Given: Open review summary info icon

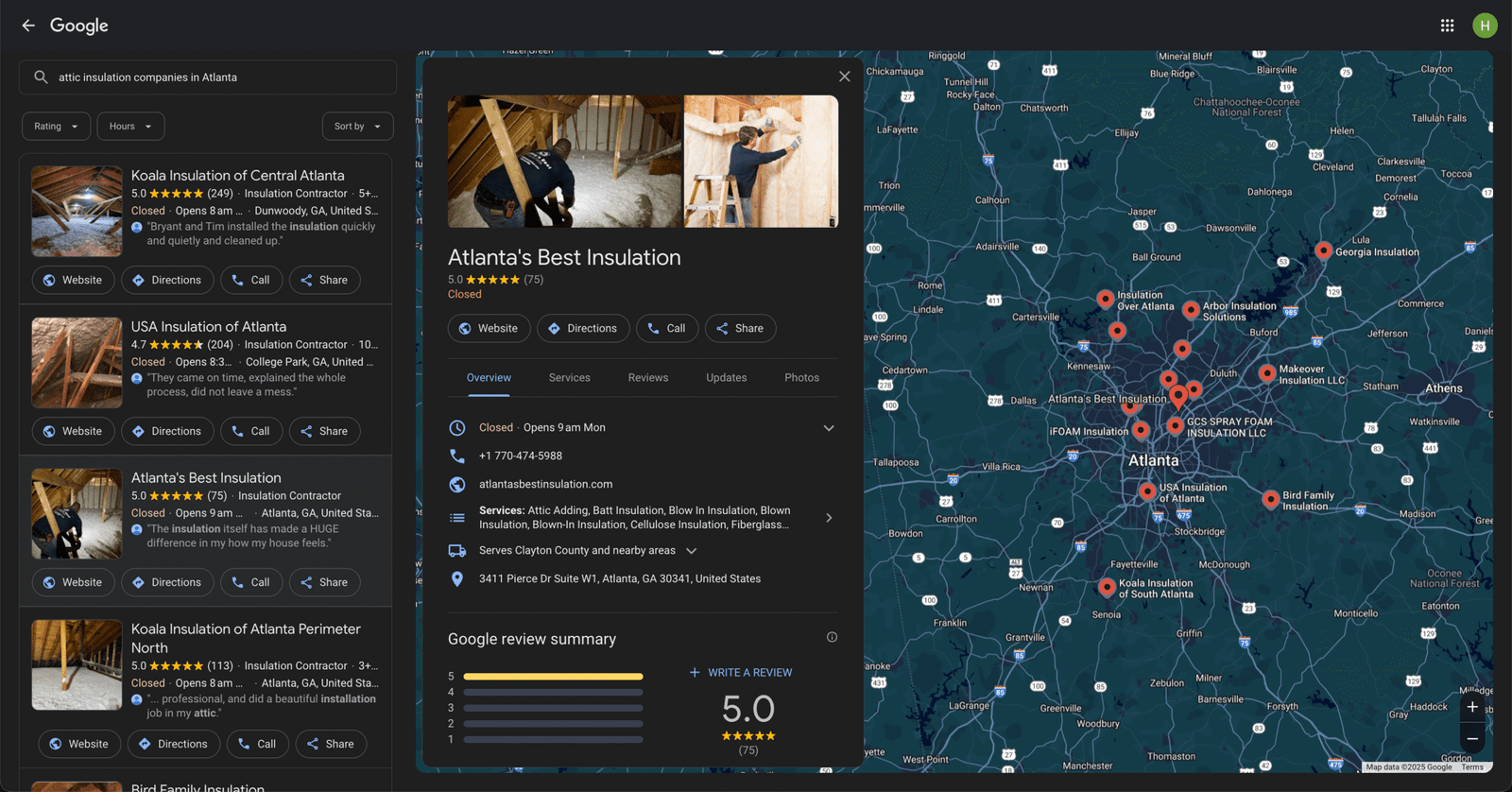Looking at the screenshot, I should pyautogui.click(x=832, y=637).
